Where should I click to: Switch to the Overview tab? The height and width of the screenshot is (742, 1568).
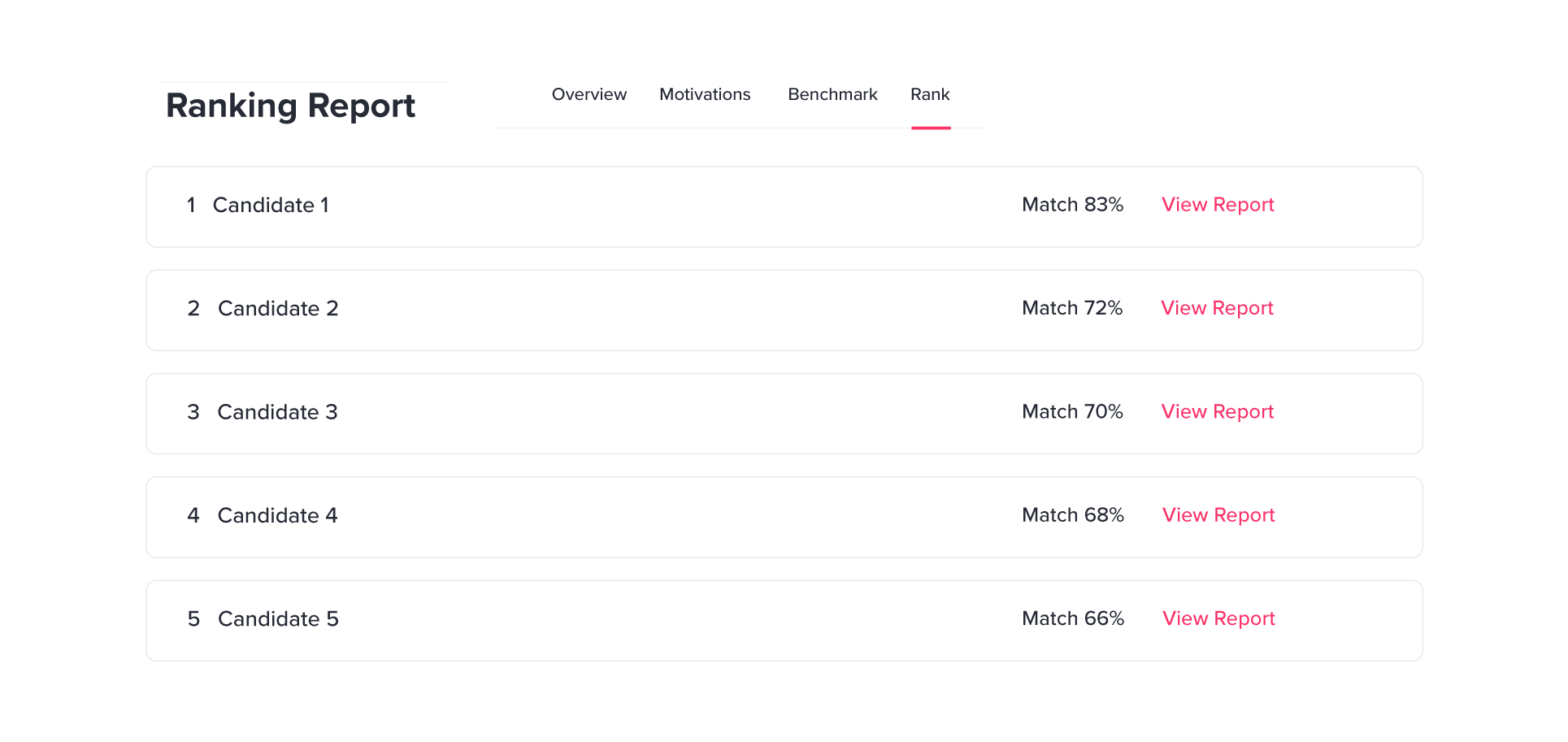click(589, 94)
